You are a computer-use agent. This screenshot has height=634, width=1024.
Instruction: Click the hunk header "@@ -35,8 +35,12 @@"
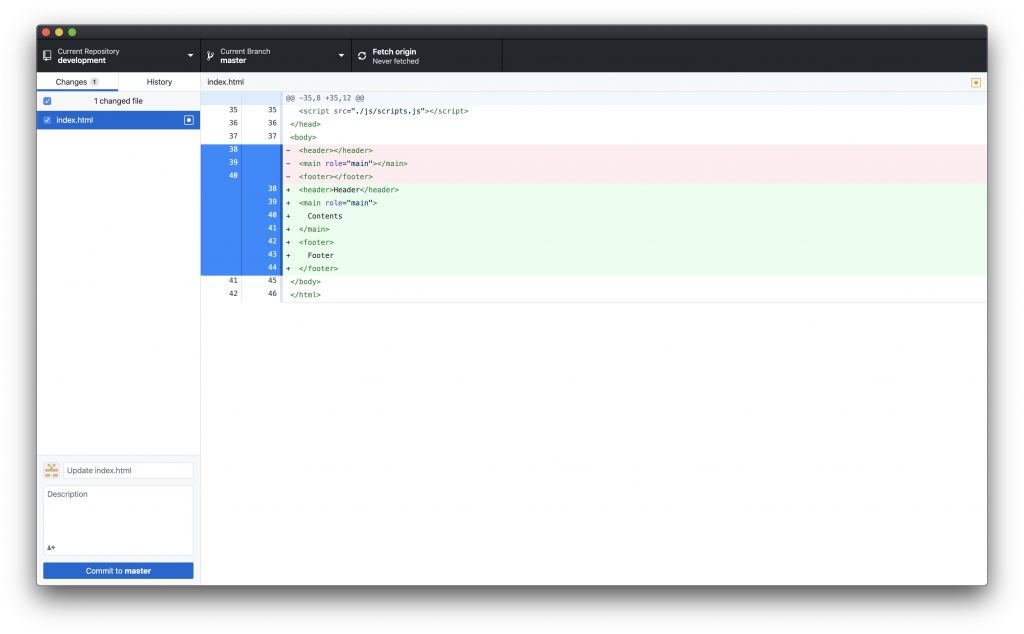pyautogui.click(x=325, y=98)
